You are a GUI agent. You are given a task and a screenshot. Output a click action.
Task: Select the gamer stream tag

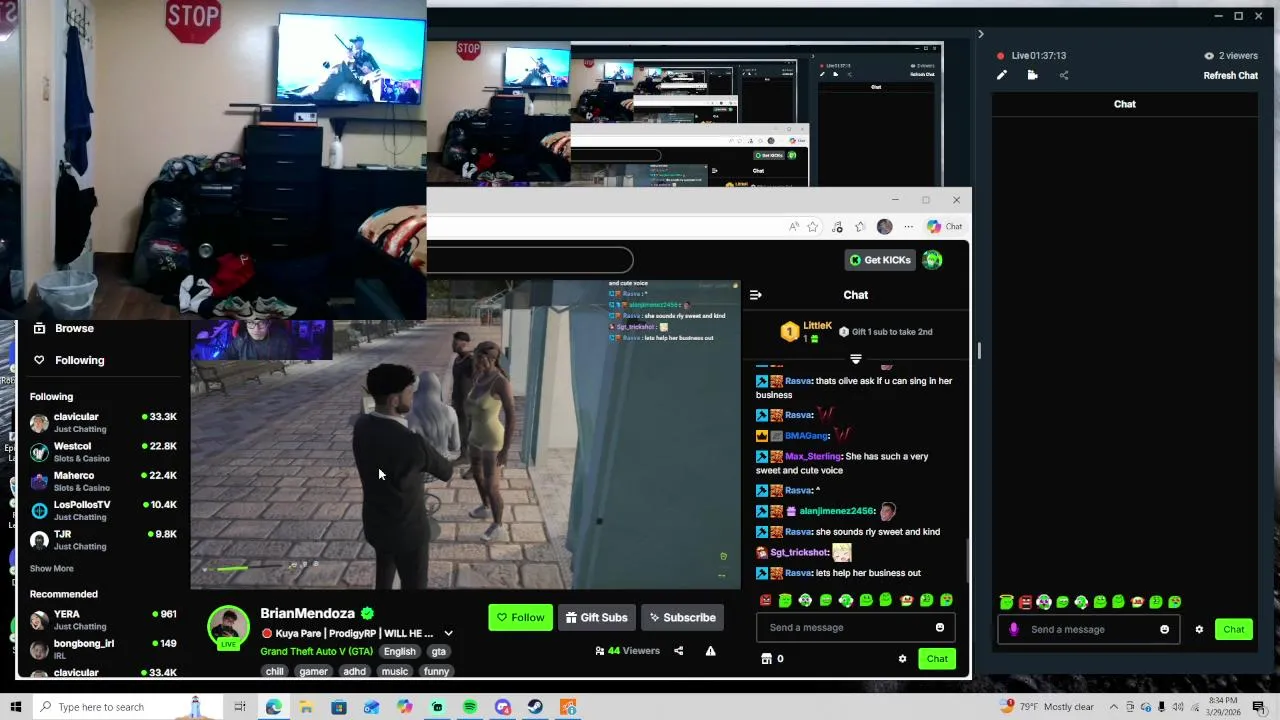tap(313, 671)
